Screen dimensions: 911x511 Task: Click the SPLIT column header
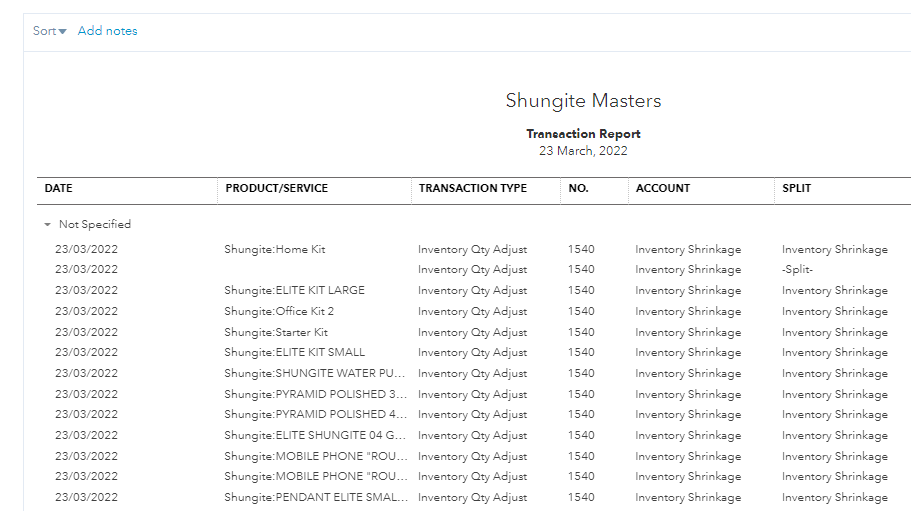click(797, 188)
